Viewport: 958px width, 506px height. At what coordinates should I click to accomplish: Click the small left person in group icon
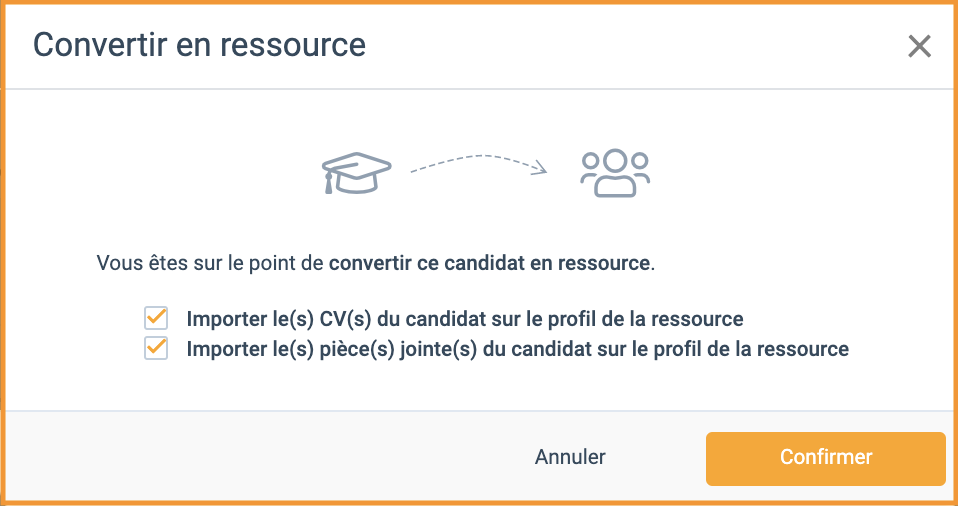590,169
